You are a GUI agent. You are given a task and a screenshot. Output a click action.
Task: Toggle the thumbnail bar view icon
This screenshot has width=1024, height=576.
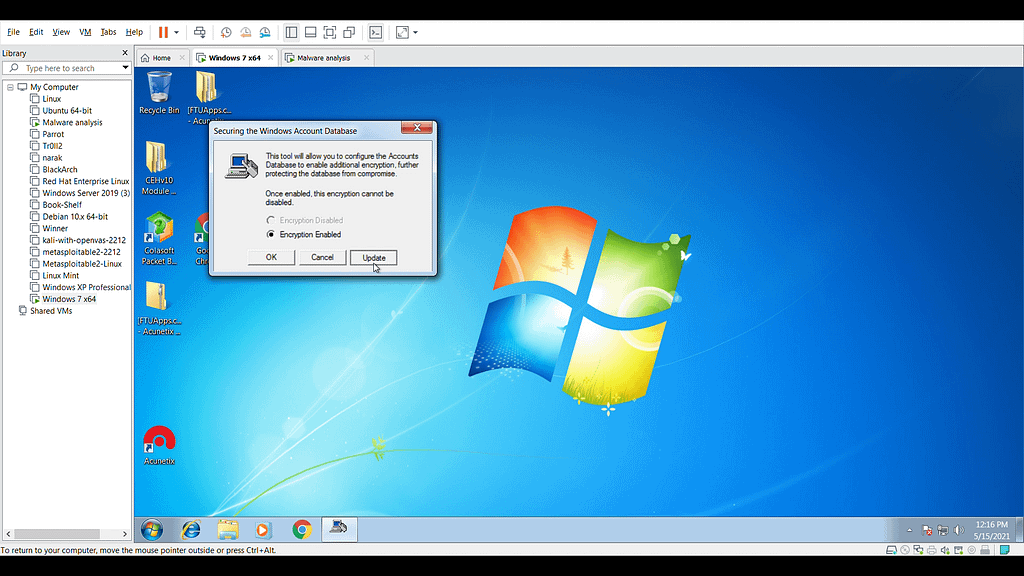tap(311, 32)
